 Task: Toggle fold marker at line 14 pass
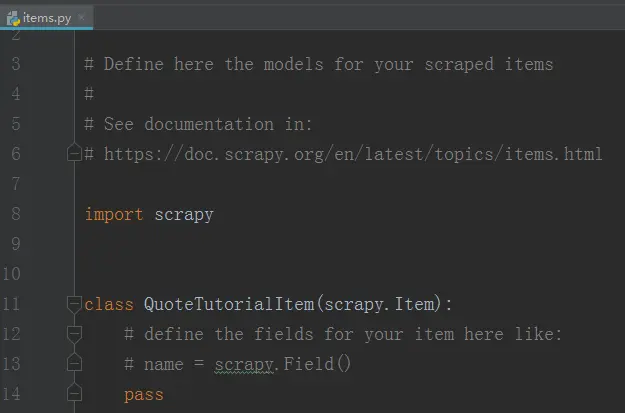[x=75, y=393]
